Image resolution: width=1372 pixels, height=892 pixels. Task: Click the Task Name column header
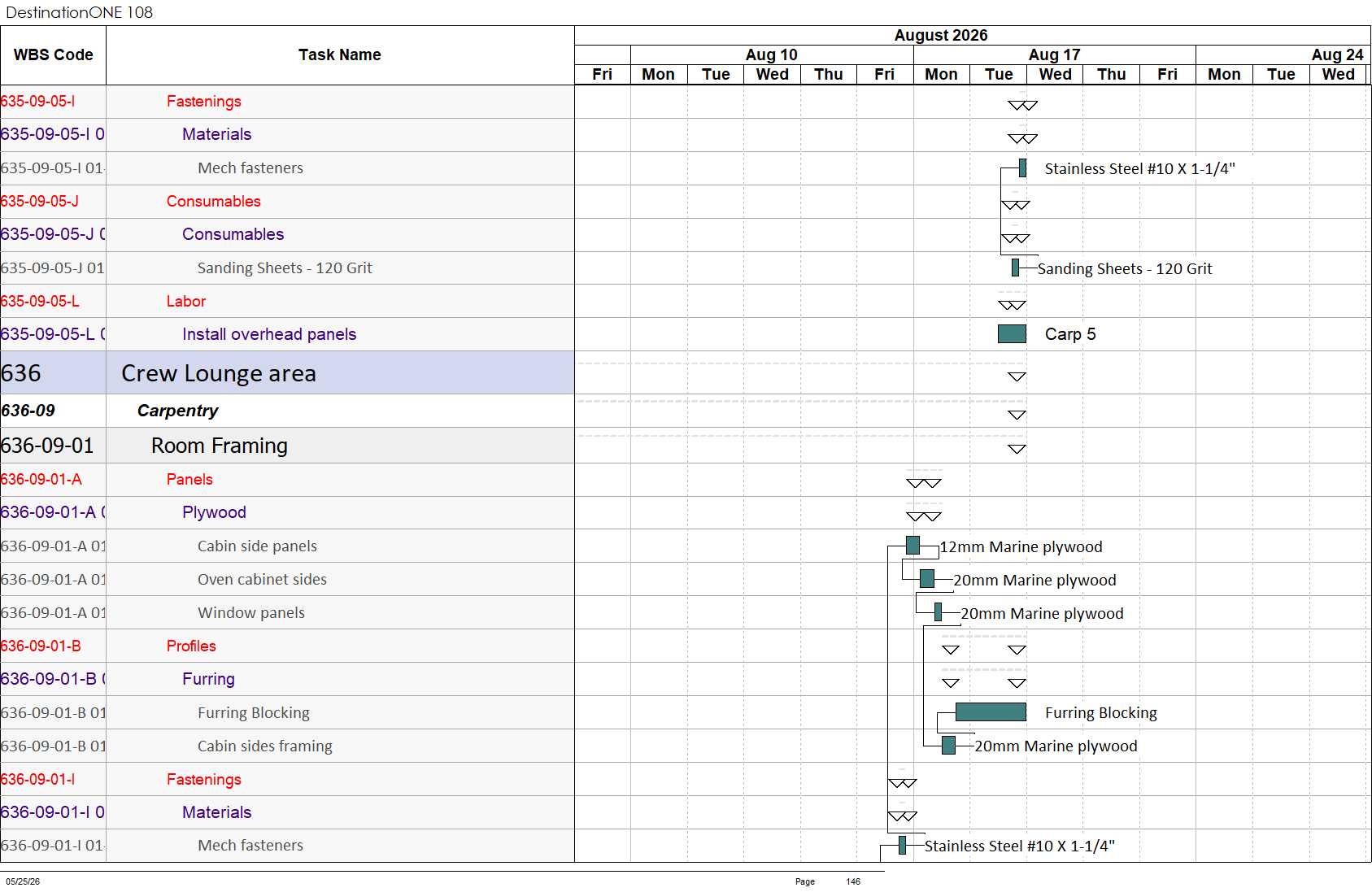(340, 54)
